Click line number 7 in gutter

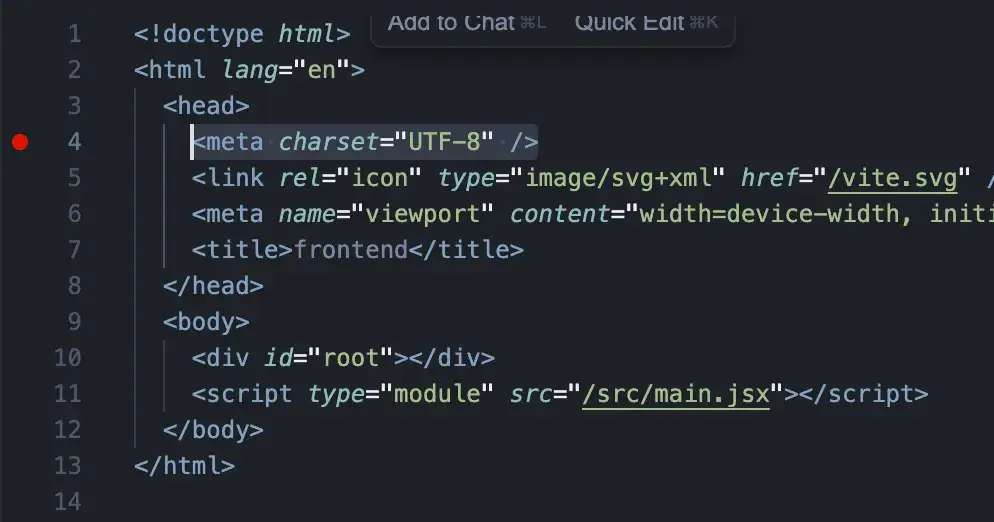point(75,250)
